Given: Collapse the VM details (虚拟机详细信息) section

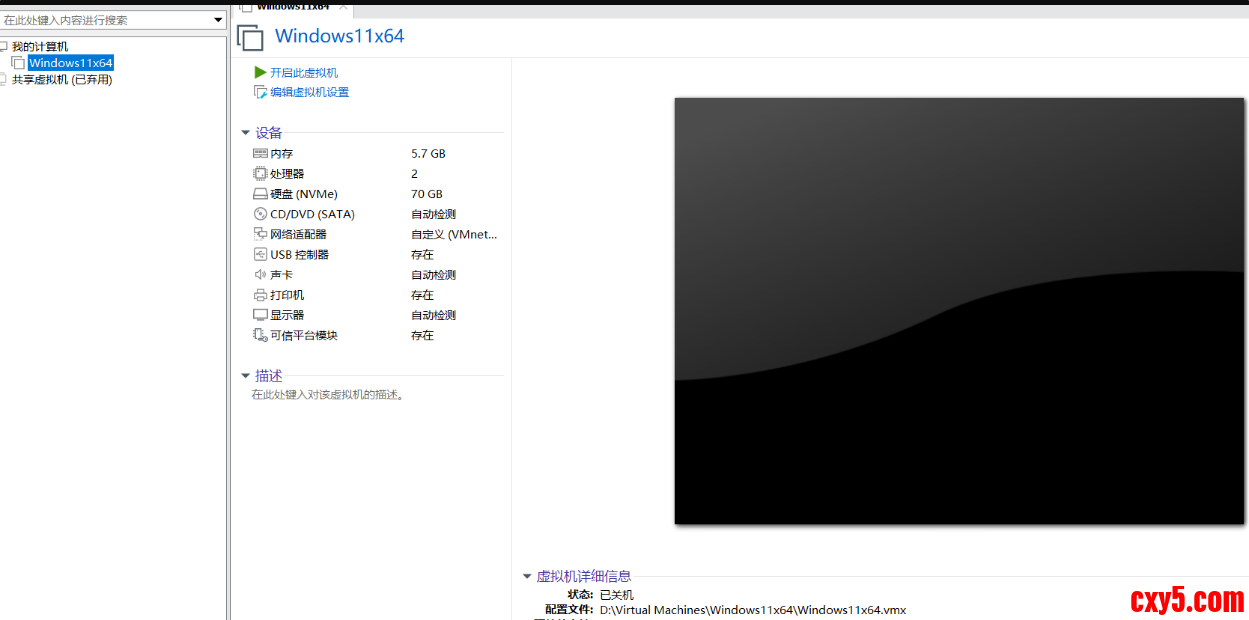Looking at the screenshot, I should [527, 576].
